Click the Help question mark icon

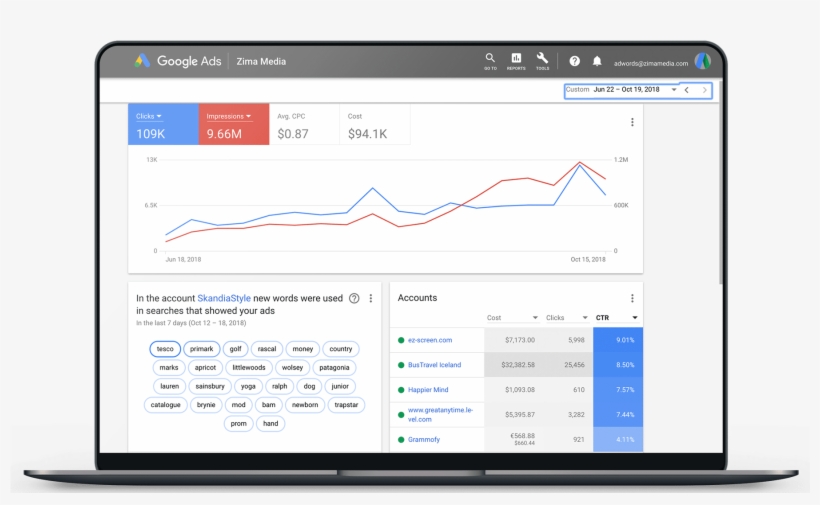[x=574, y=61]
